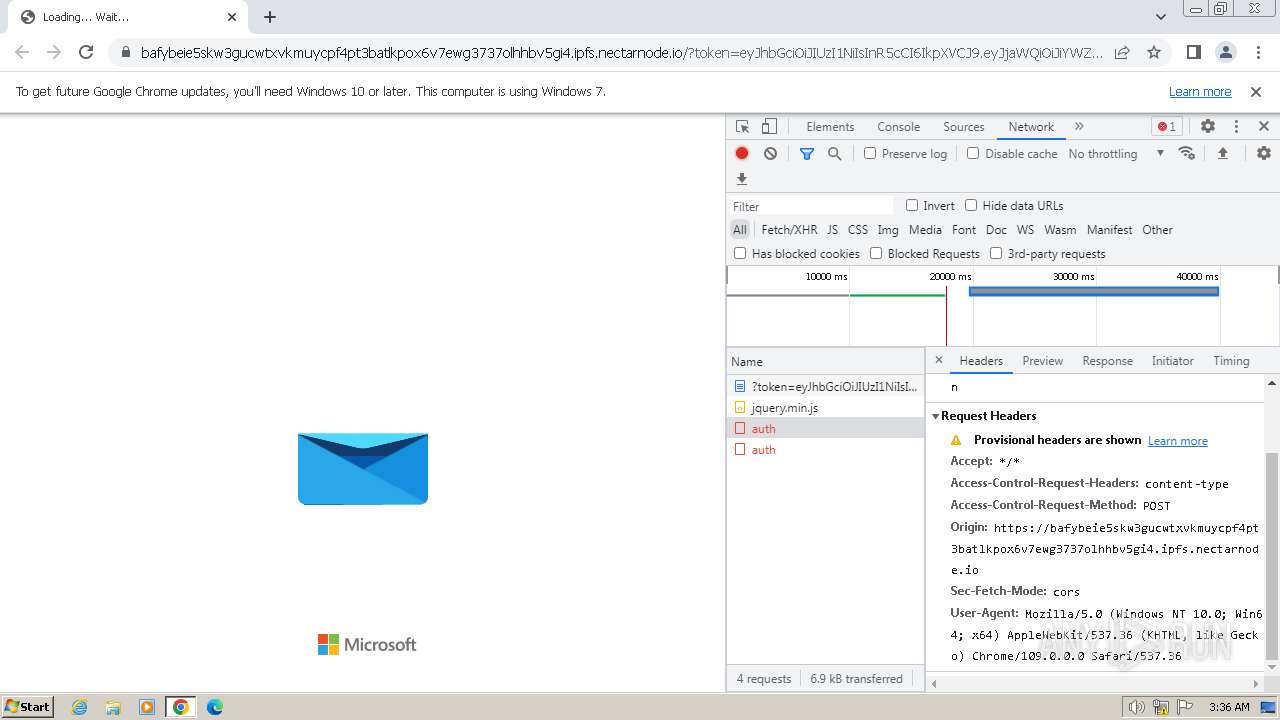Viewport: 1280px width, 720px height.
Task: Select the inspect element picker icon
Action: point(742,127)
